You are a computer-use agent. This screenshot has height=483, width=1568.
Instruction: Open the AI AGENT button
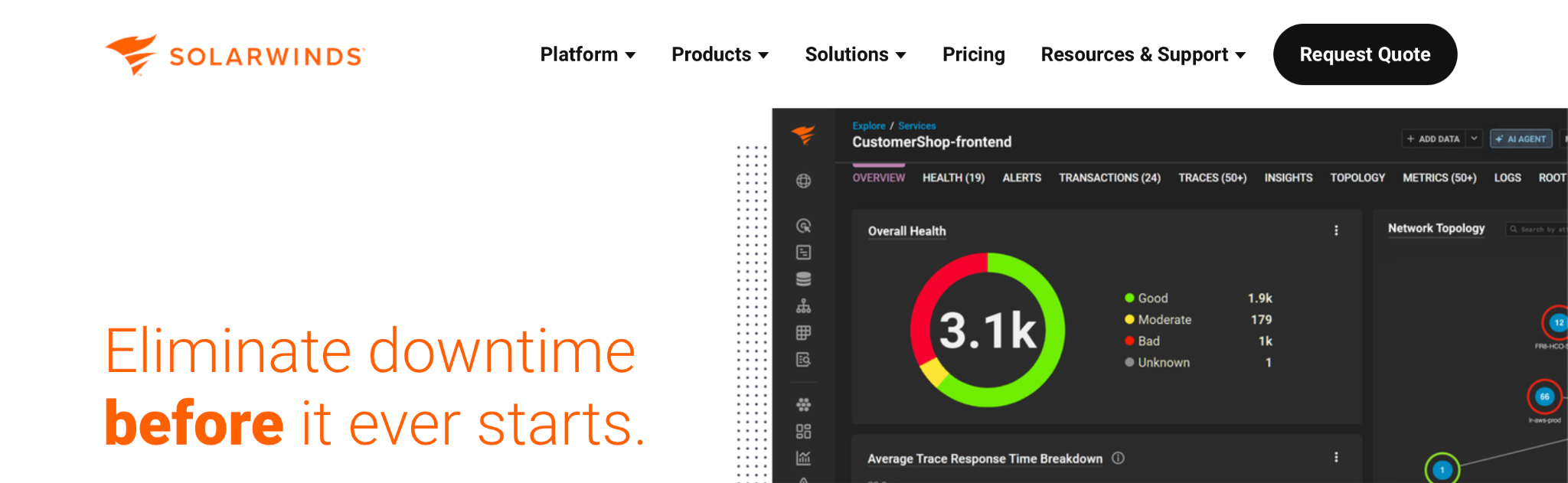point(1521,139)
